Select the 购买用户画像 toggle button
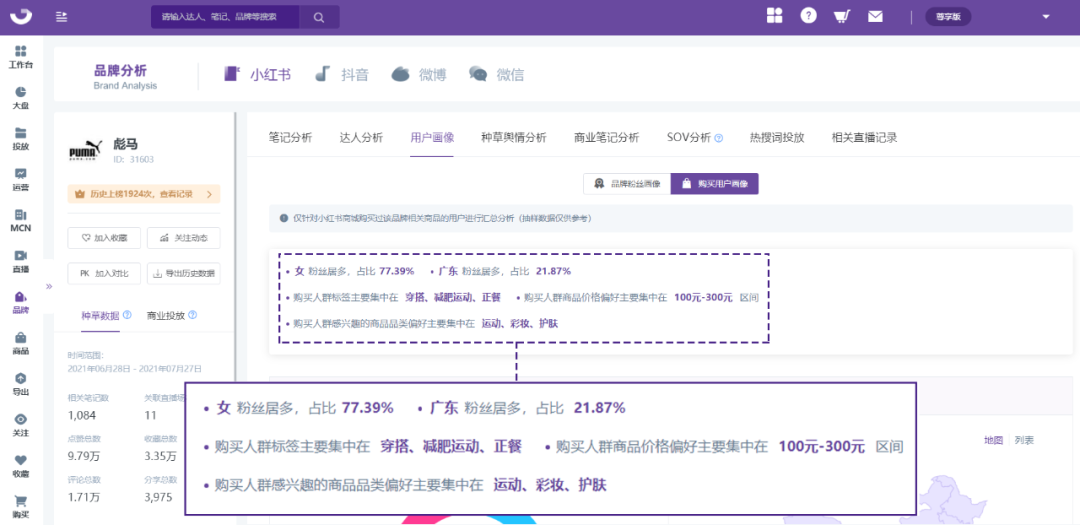The width and height of the screenshot is (1080, 525). 714,184
